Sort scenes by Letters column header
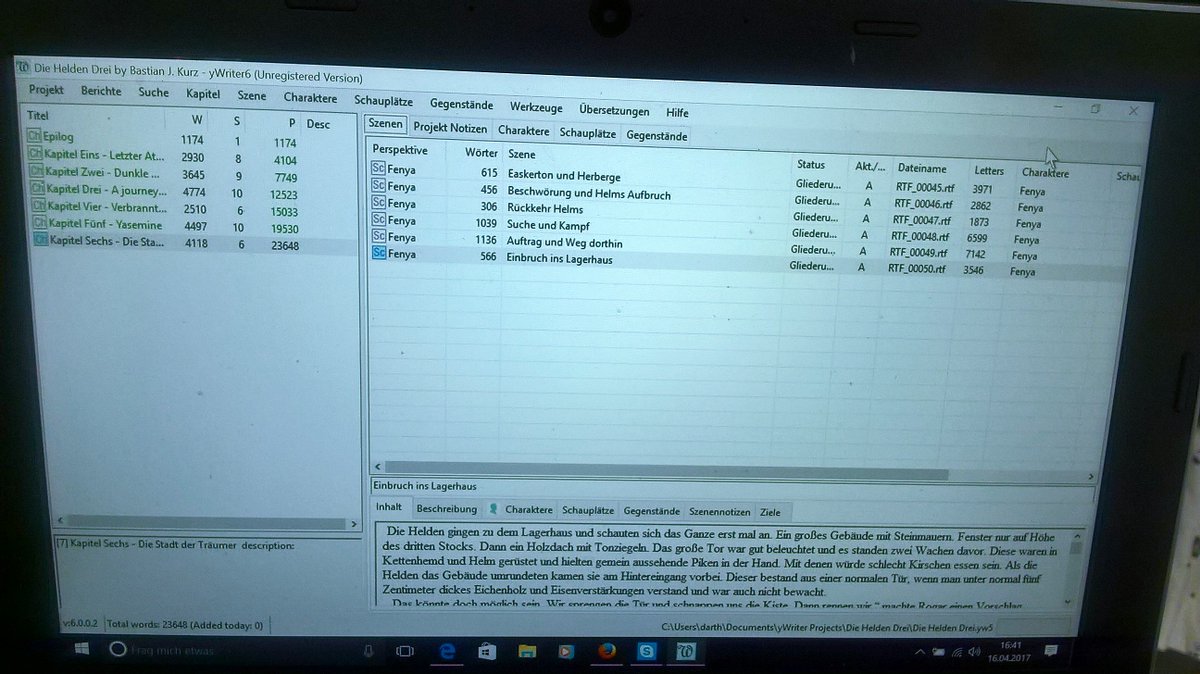 (988, 171)
